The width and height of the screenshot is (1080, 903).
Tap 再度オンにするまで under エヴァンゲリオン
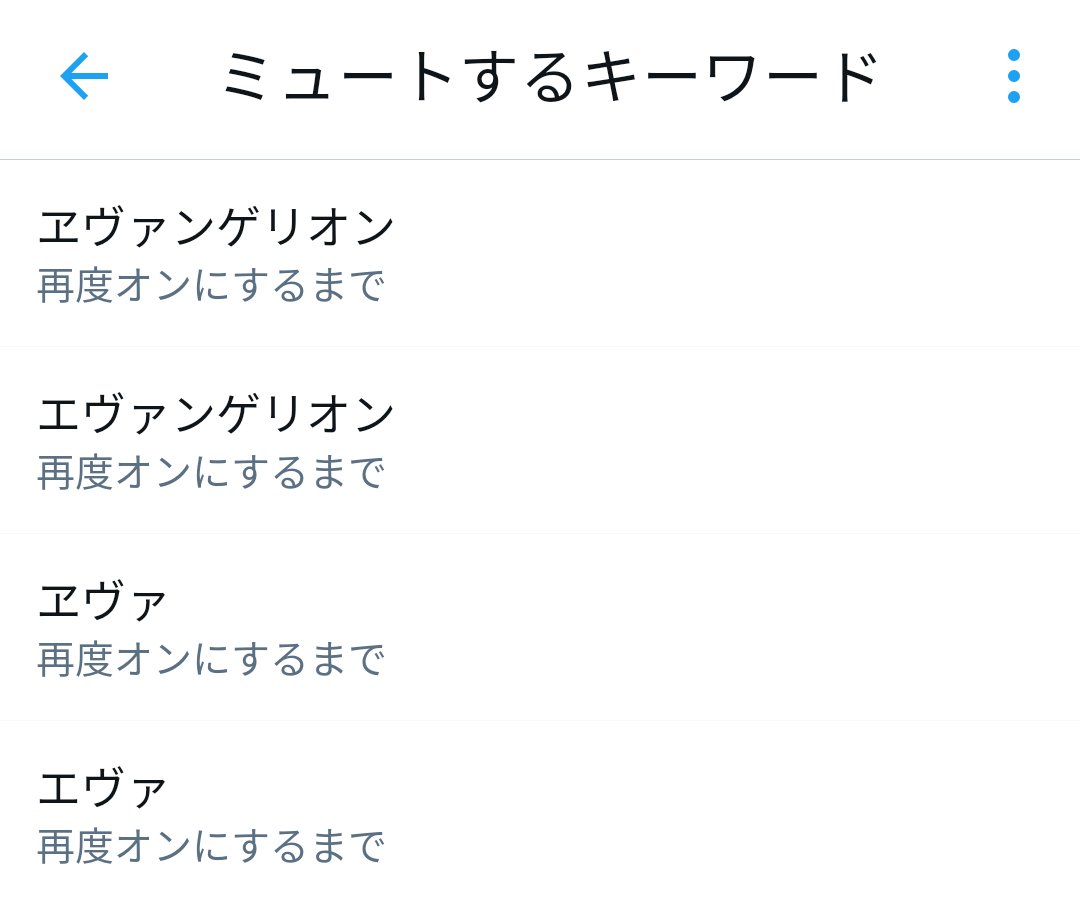coord(211,473)
